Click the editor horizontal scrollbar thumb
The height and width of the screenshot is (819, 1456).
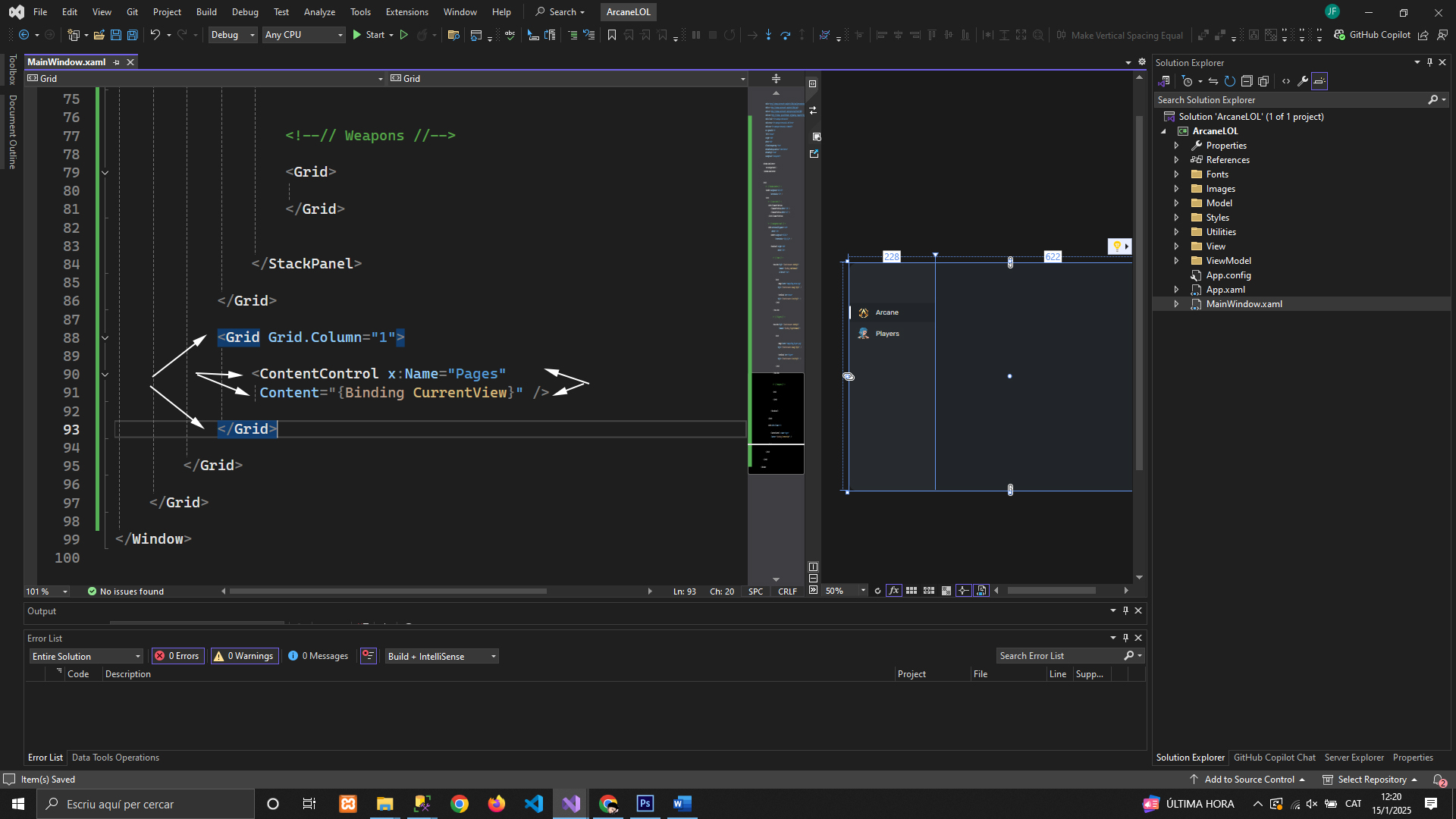(388, 591)
